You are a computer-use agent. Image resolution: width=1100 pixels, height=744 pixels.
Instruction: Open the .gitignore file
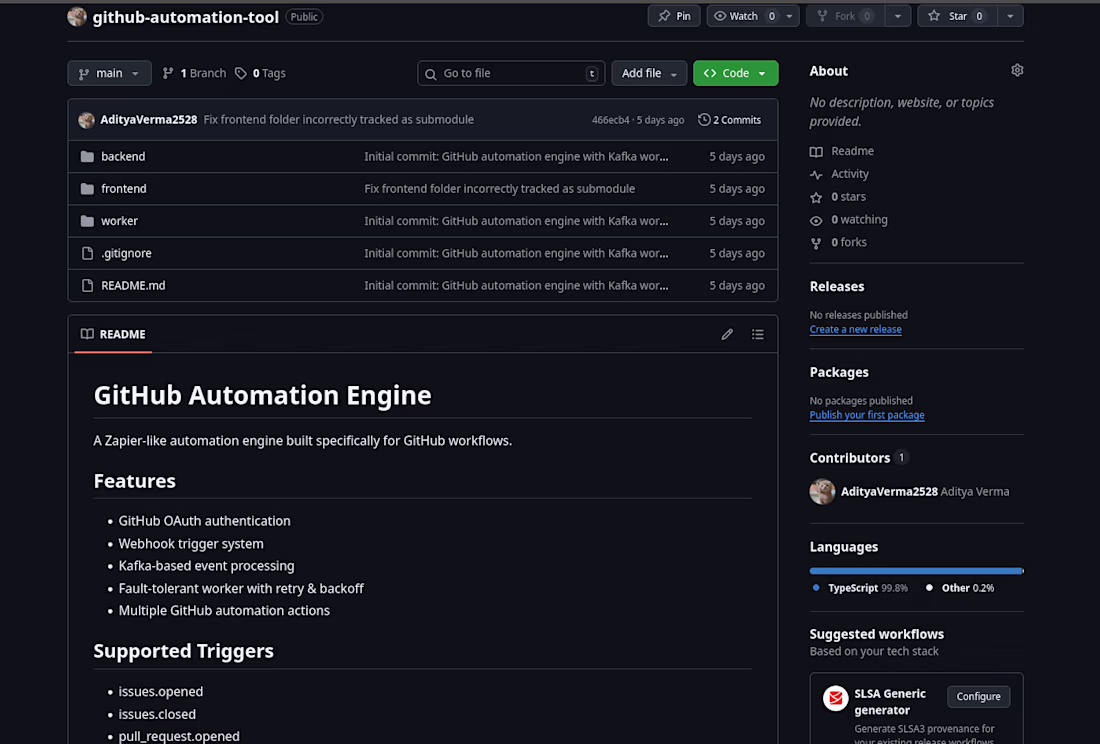pos(126,253)
